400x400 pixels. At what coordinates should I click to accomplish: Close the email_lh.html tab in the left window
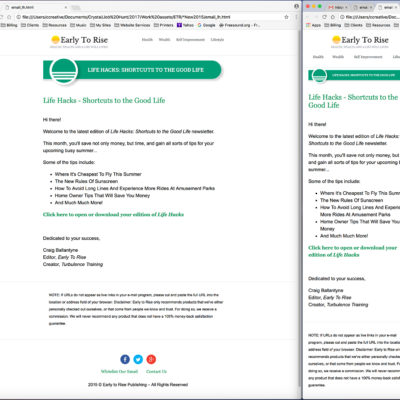(66, 7)
